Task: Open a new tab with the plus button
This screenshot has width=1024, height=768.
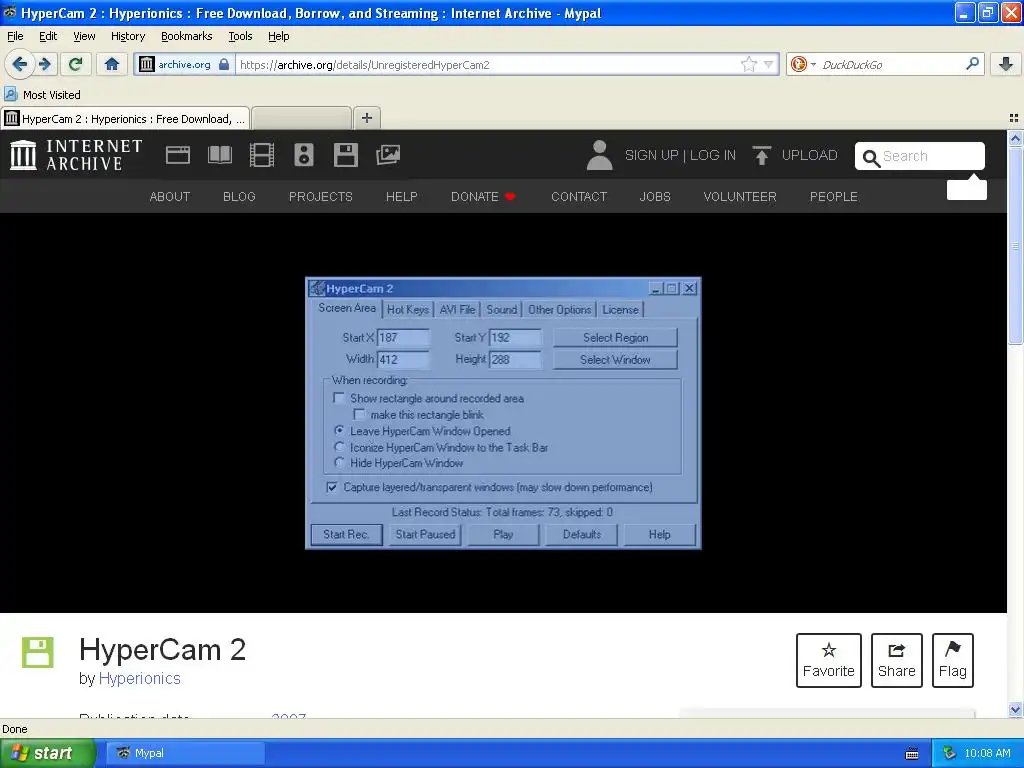Action: pyautogui.click(x=367, y=118)
